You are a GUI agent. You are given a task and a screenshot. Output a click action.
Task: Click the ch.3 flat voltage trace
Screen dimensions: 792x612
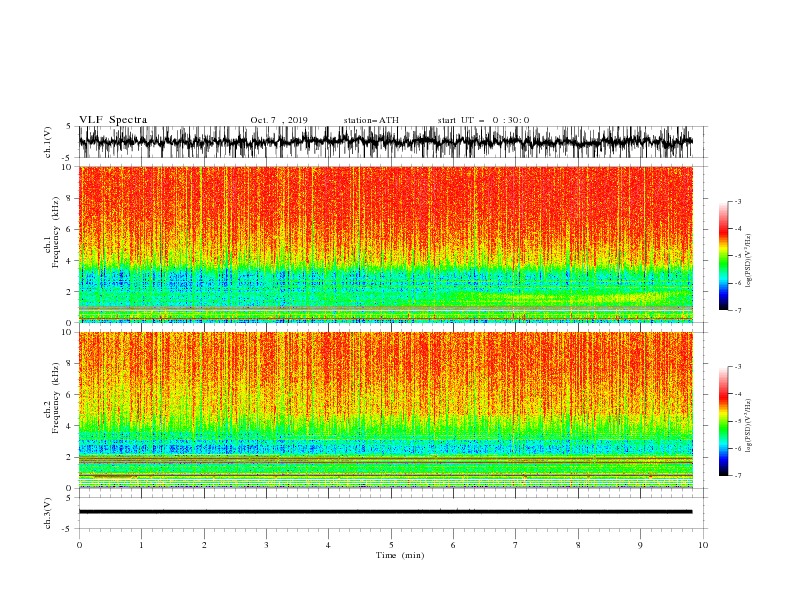385,512
